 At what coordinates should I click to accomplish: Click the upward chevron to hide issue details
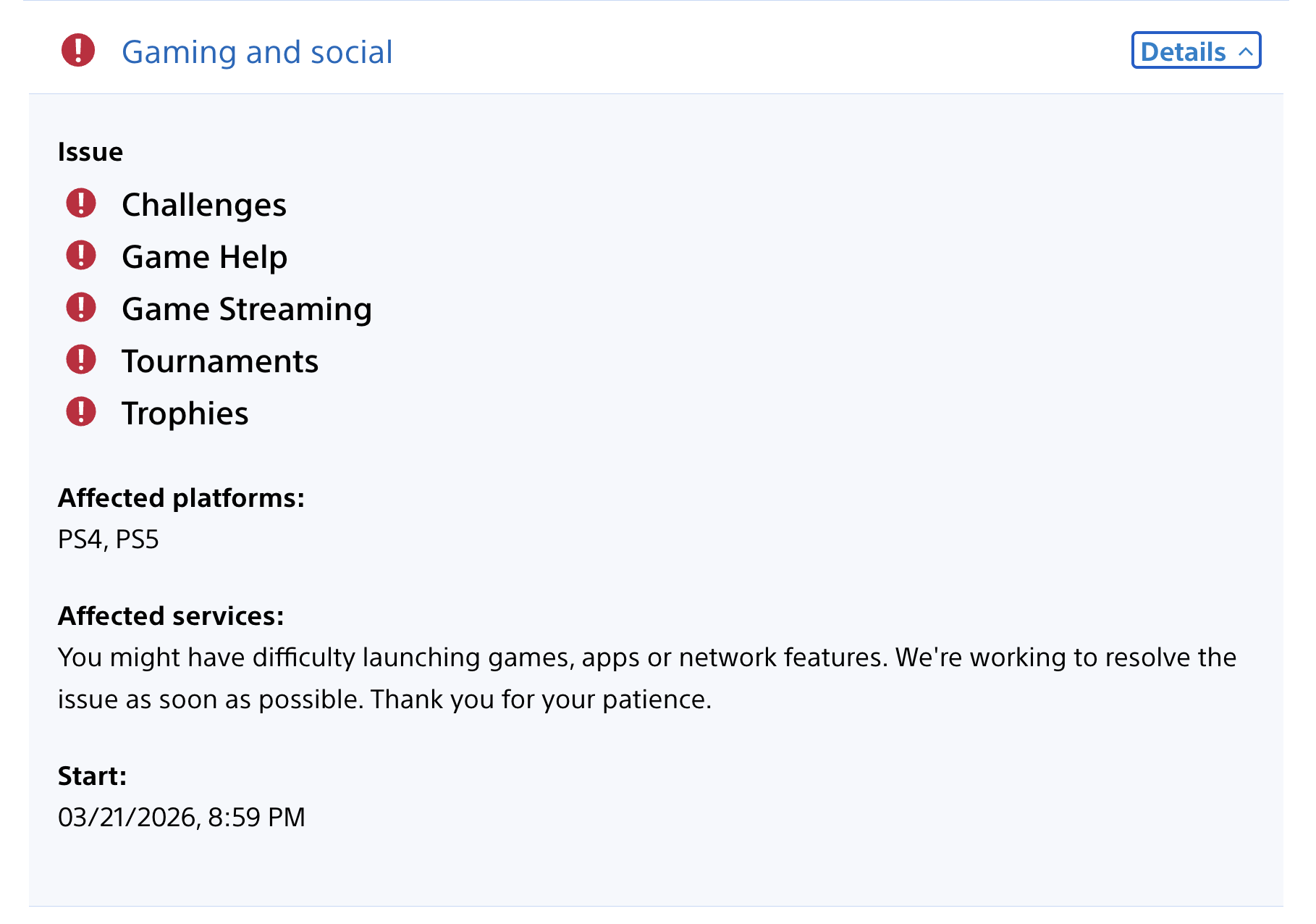click(1247, 51)
